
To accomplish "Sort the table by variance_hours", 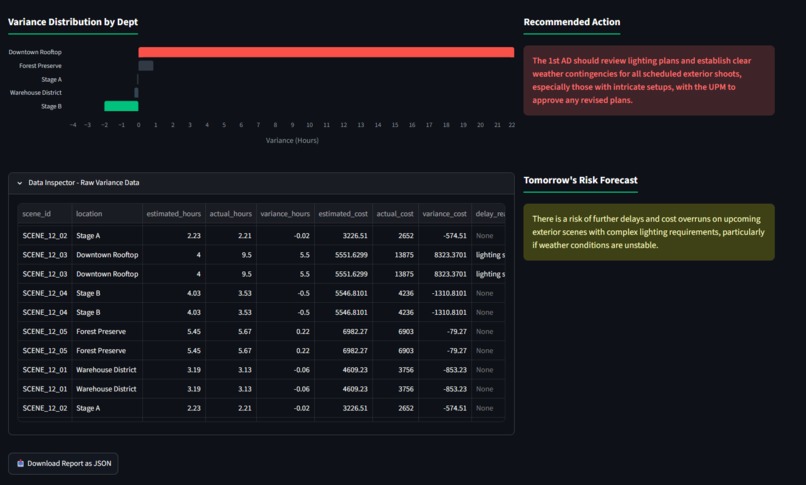I will (x=285, y=214).
